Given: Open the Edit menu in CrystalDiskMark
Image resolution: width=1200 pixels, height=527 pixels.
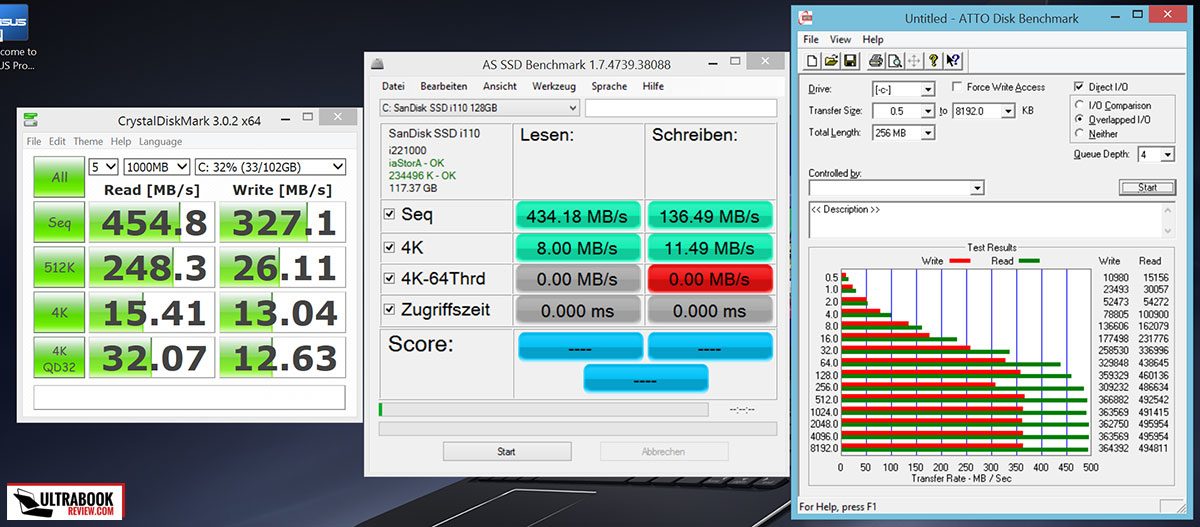Looking at the screenshot, I should [x=58, y=142].
